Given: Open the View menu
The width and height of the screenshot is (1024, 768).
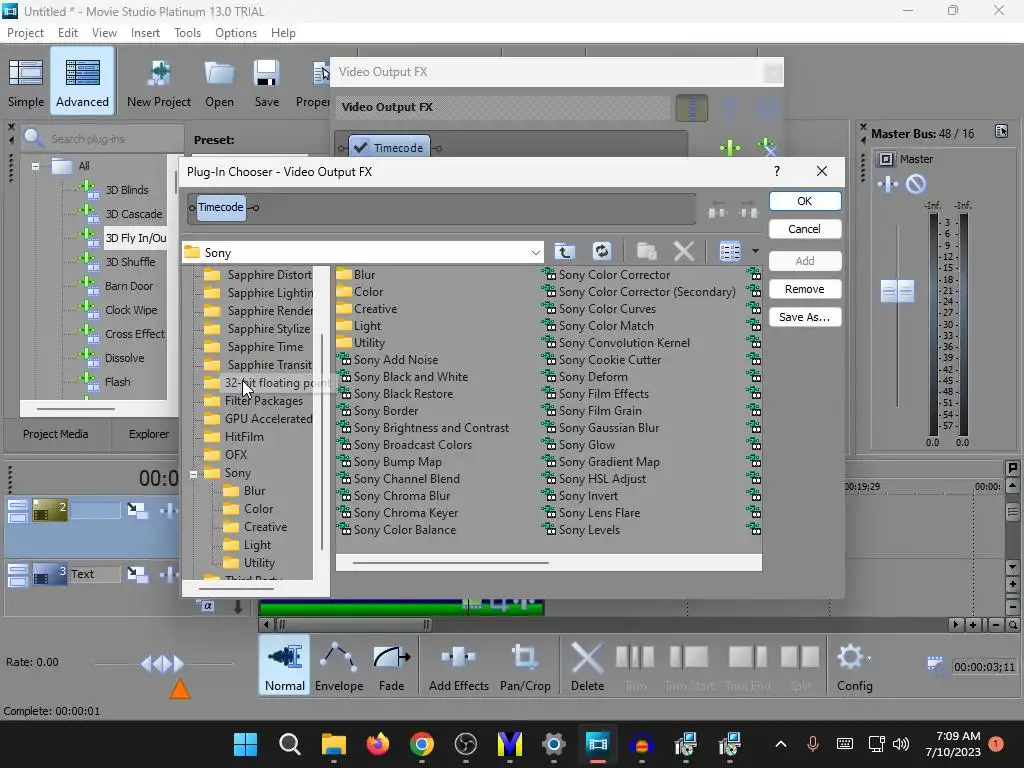Looking at the screenshot, I should tap(104, 33).
